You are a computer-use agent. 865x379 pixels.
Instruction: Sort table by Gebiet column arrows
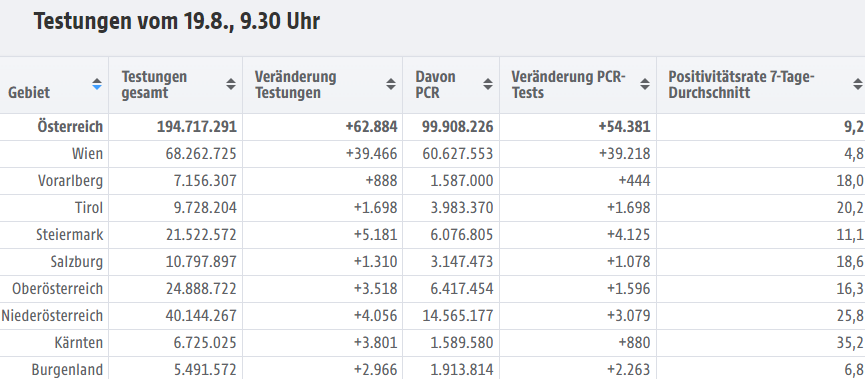coord(97,84)
